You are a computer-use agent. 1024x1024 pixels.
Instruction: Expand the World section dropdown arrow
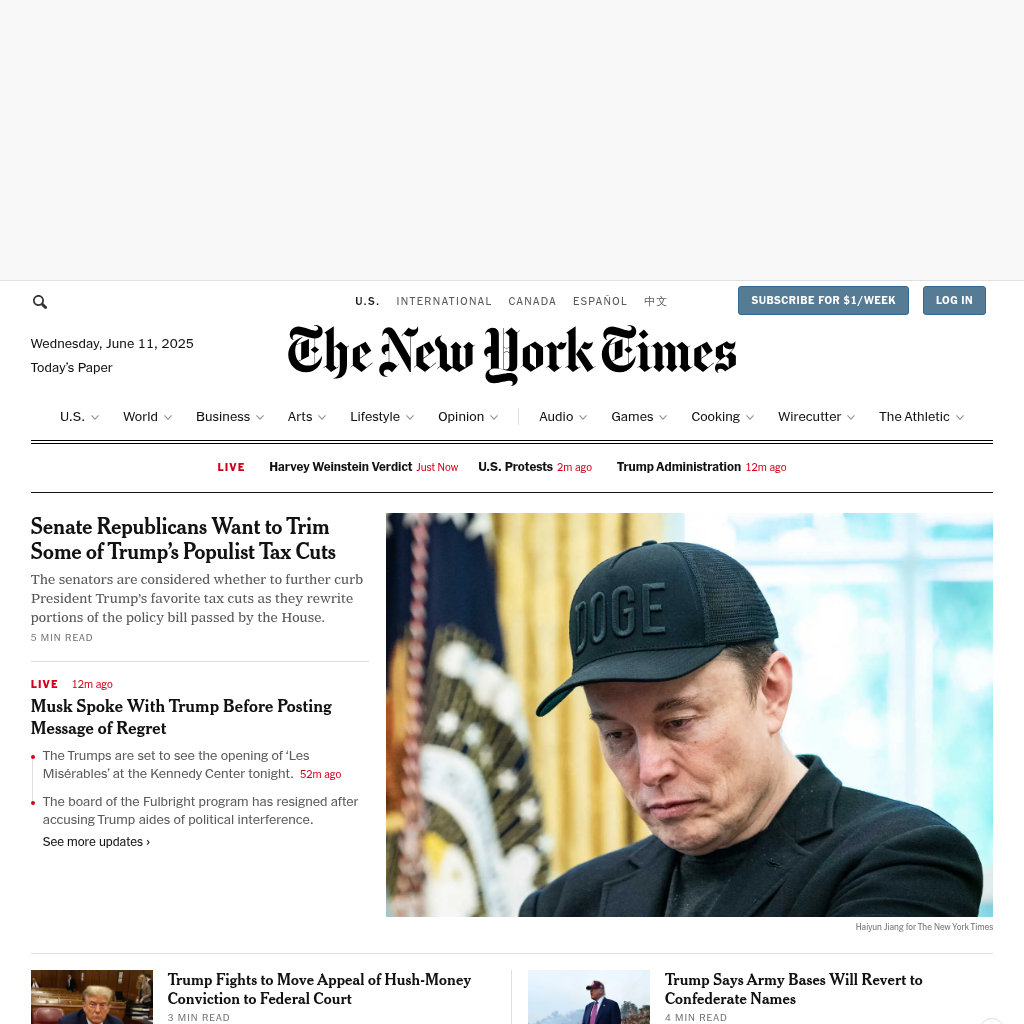pos(168,417)
